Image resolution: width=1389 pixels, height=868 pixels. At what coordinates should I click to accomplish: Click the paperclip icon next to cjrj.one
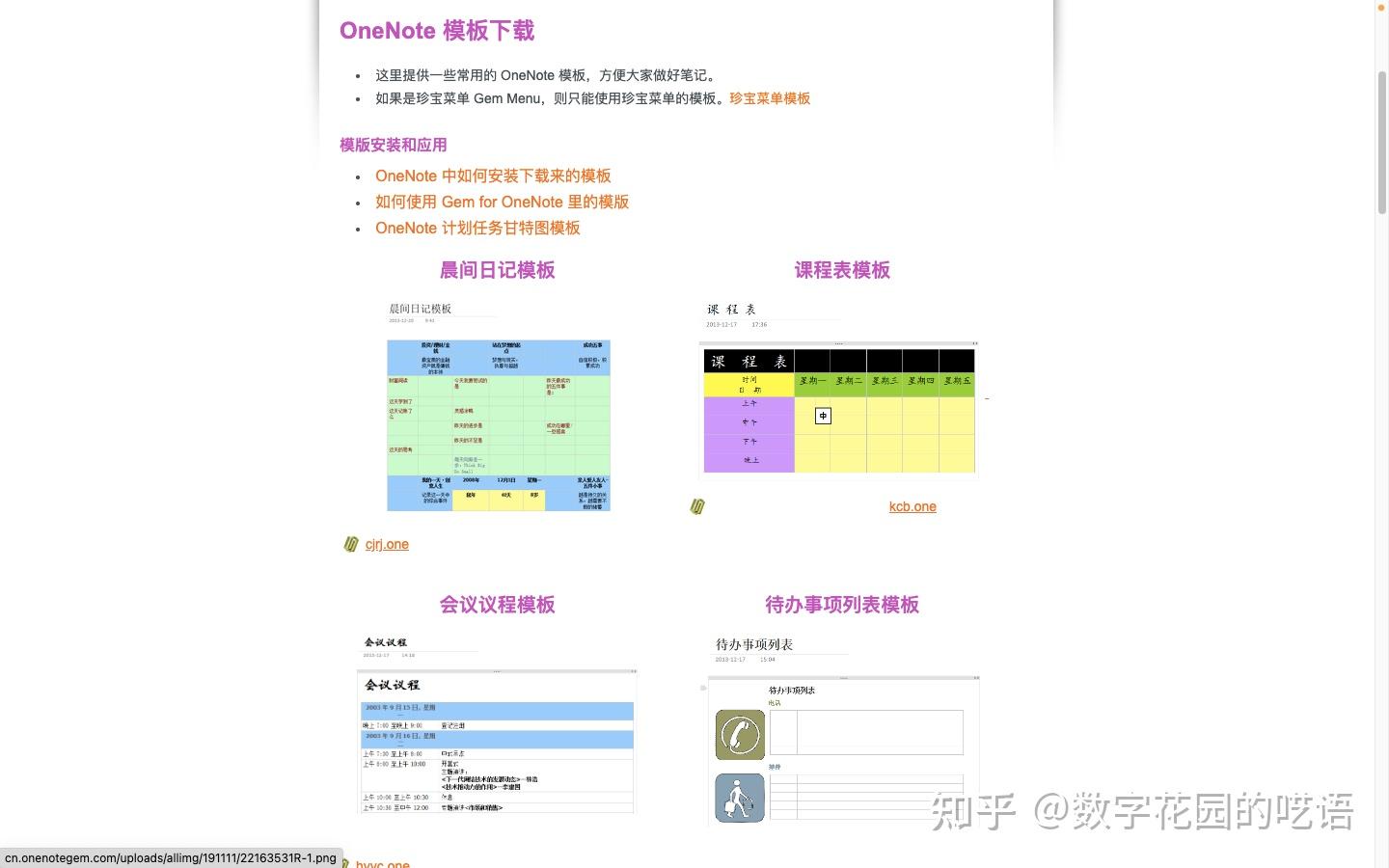[x=351, y=544]
